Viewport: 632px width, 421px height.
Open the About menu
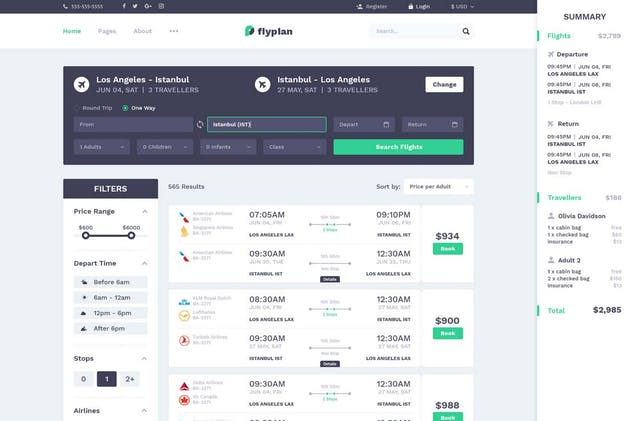click(143, 31)
